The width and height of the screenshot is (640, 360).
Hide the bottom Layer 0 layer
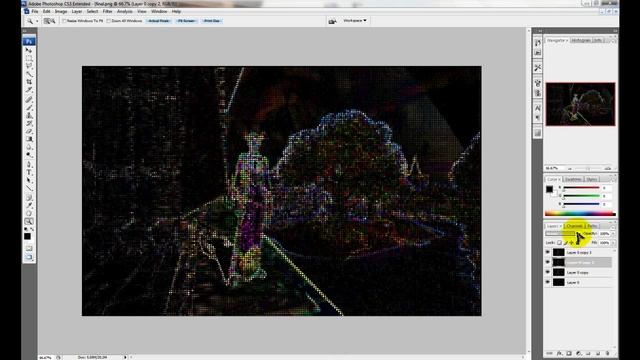point(548,282)
